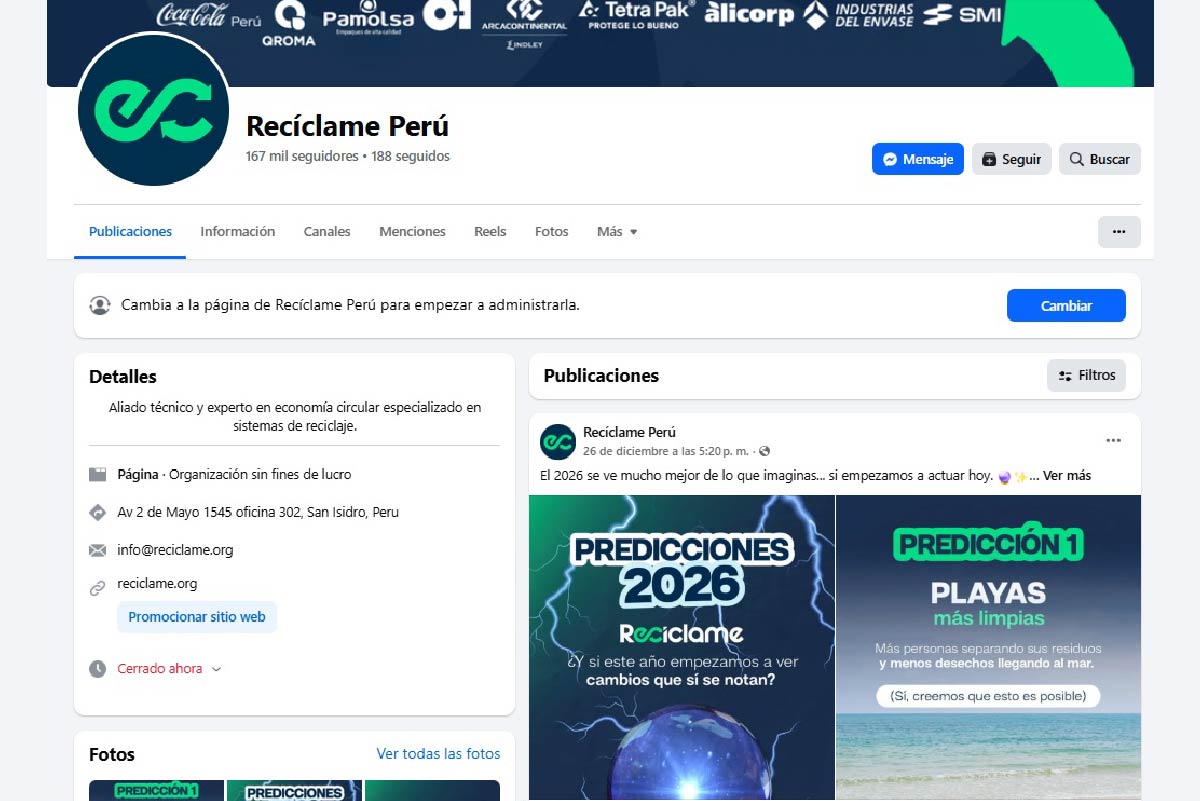Click the clock icon beside Cerrado ahora
This screenshot has width=1200, height=801.
(x=97, y=668)
